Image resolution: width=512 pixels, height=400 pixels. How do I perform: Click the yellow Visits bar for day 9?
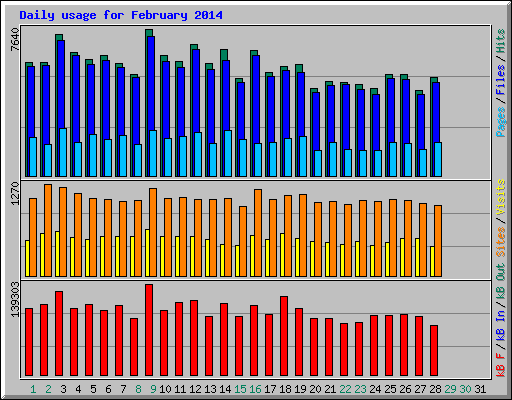[x=147, y=253]
